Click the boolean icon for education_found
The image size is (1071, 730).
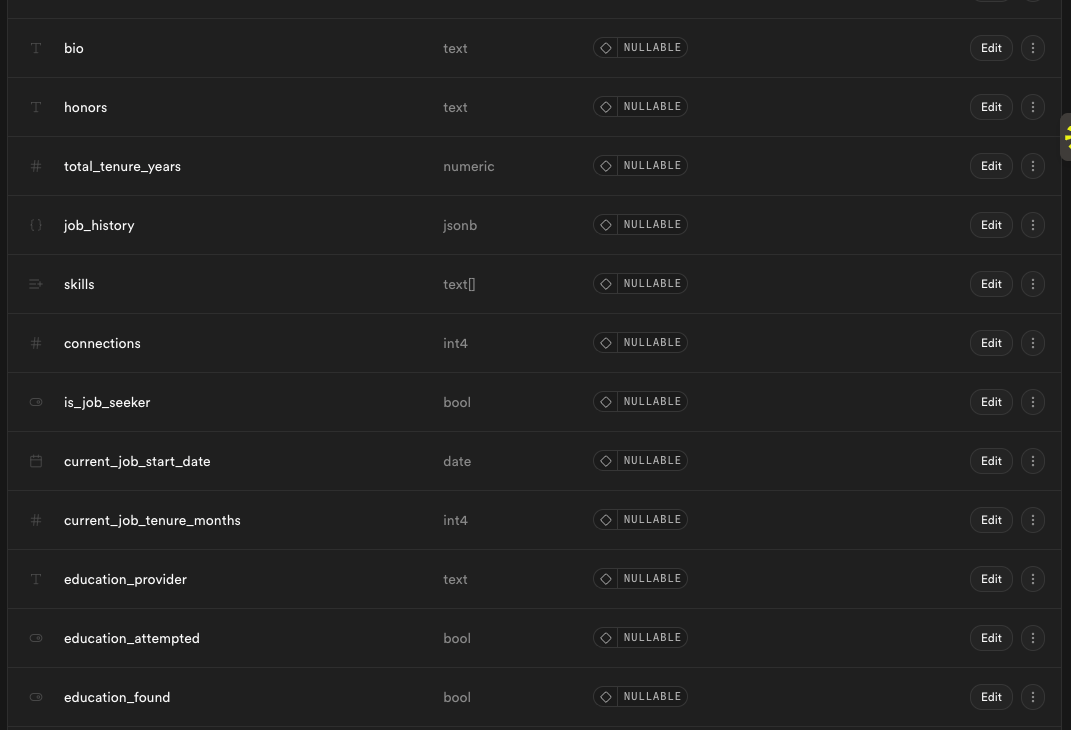click(36, 697)
